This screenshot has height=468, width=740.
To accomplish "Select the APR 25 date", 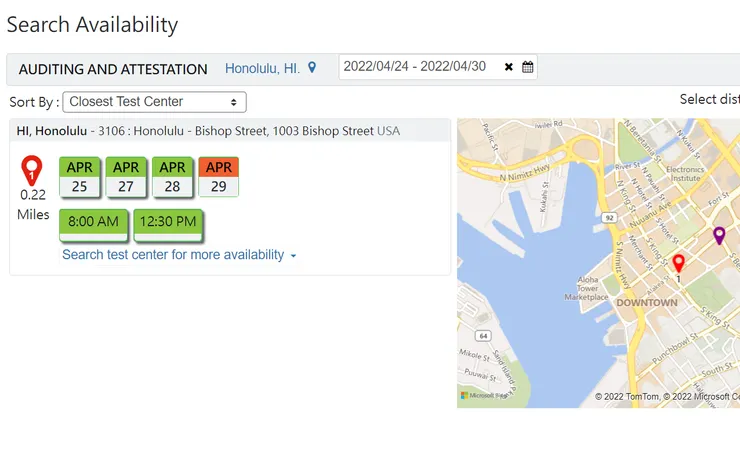I will pos(79,177).
